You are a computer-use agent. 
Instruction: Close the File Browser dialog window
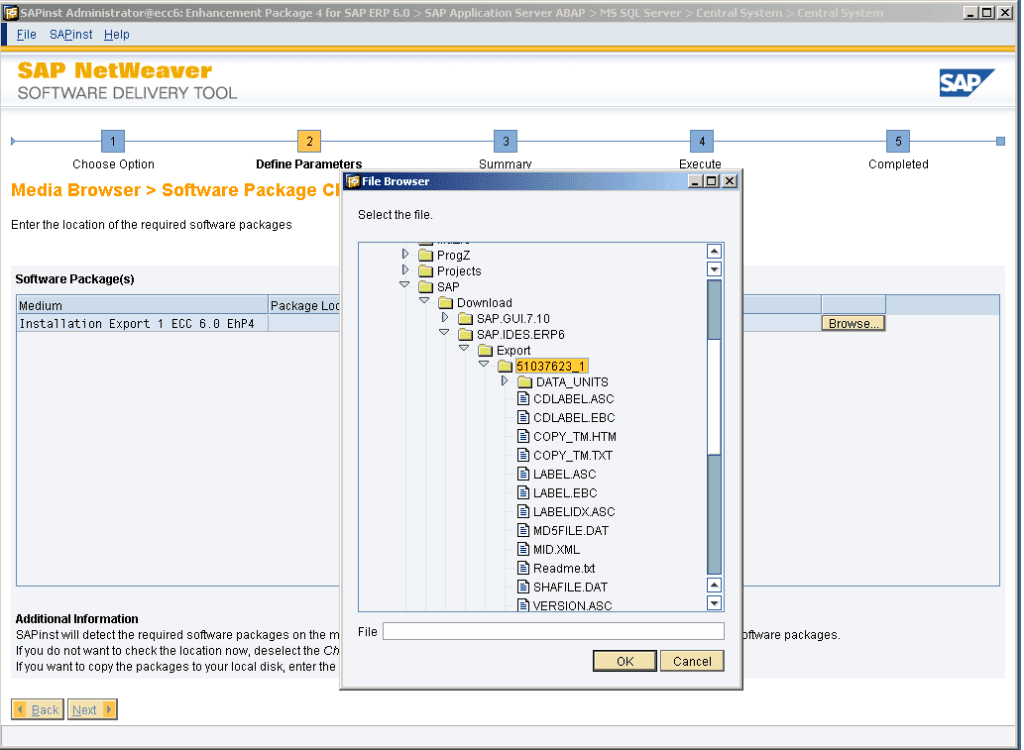point(731,182)
